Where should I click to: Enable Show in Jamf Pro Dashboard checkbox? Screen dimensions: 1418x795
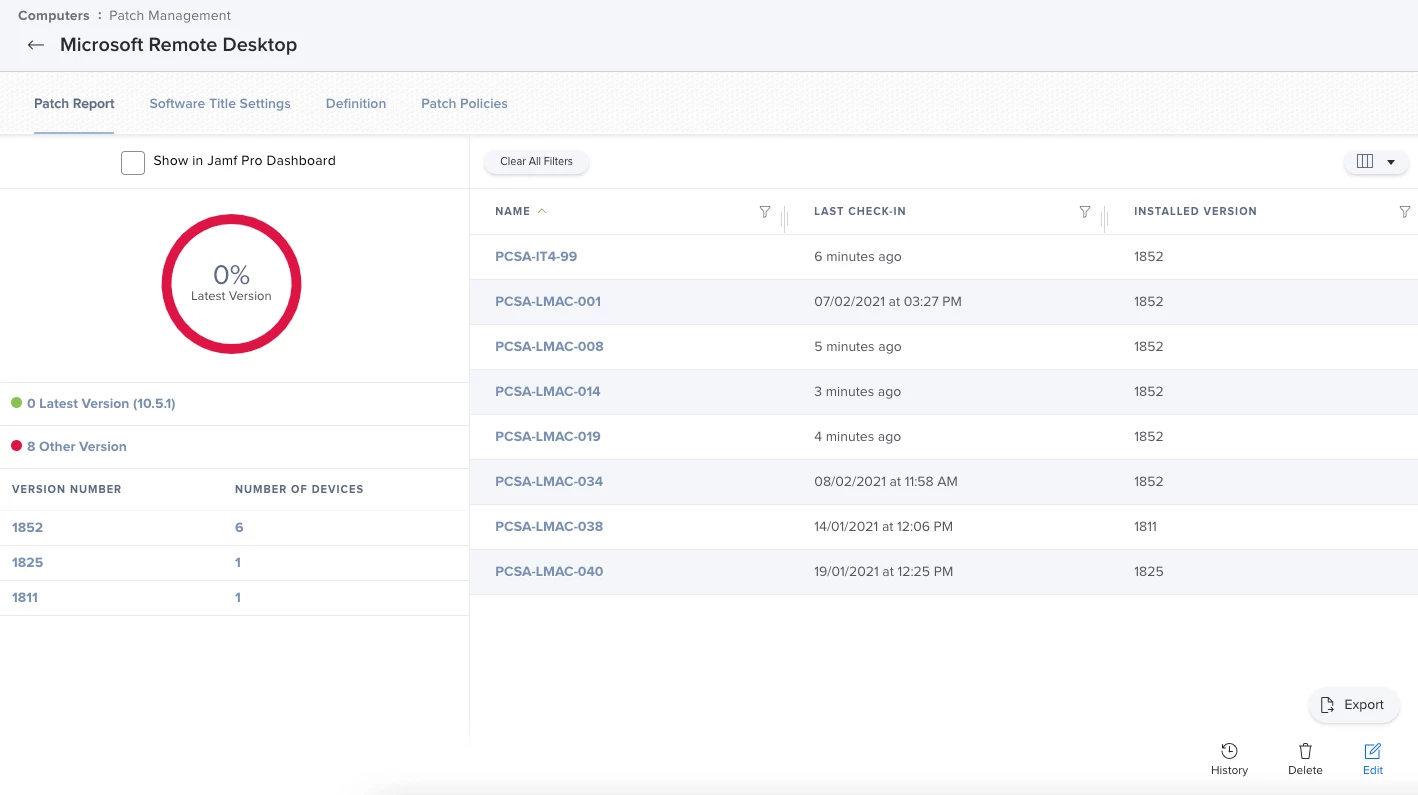click(133, 162)
